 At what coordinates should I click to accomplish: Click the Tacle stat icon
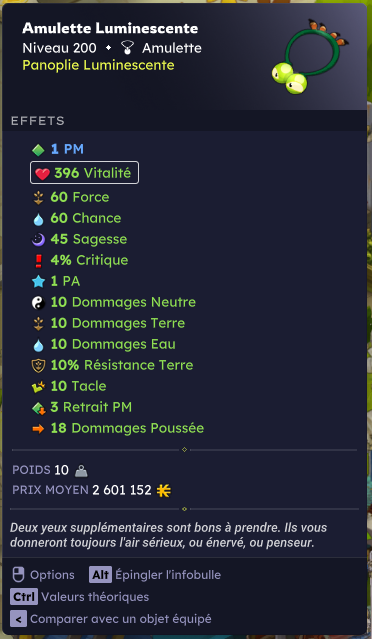tap(38, 387)
